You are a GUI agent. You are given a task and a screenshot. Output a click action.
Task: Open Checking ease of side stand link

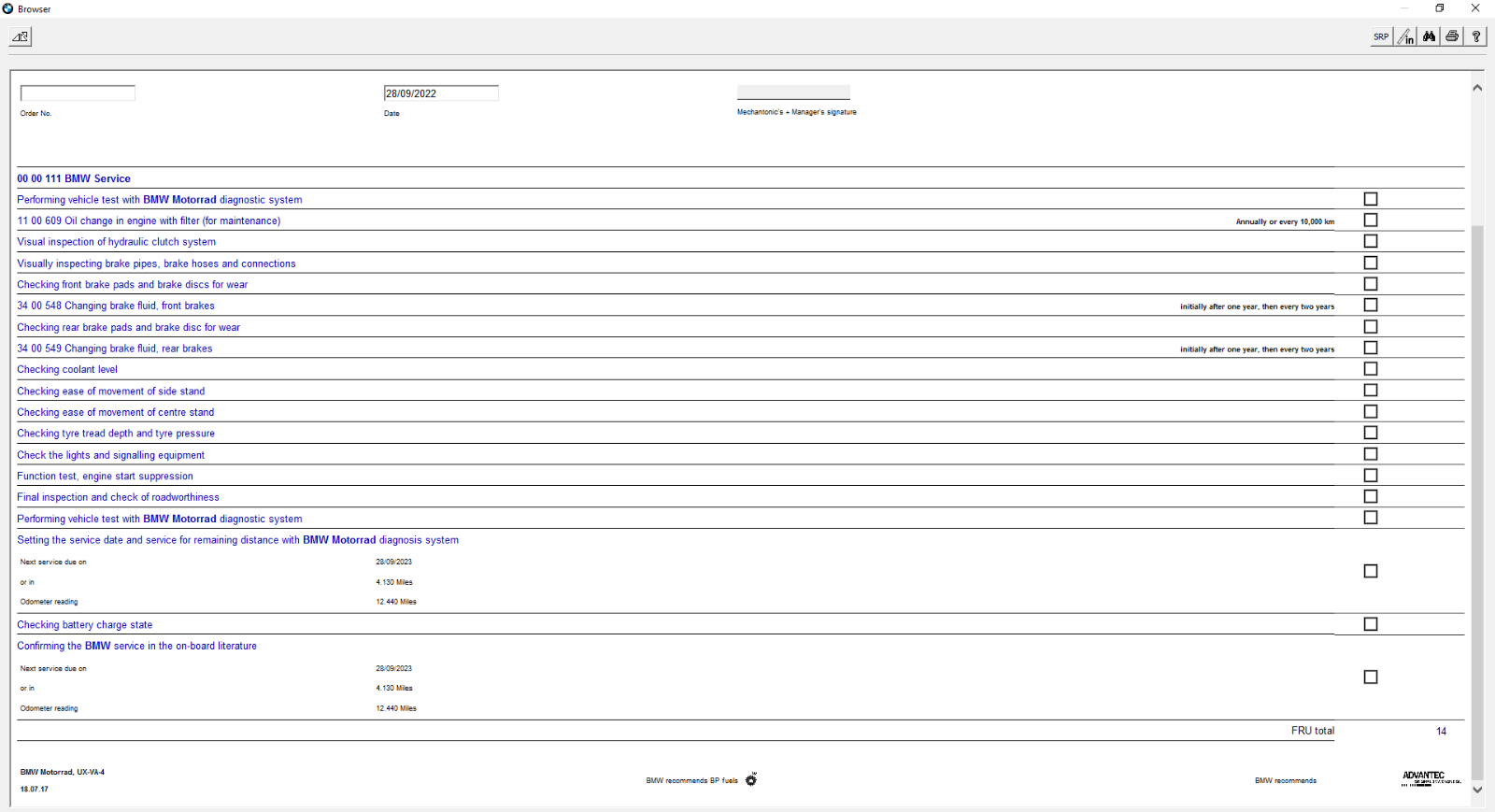111,392
